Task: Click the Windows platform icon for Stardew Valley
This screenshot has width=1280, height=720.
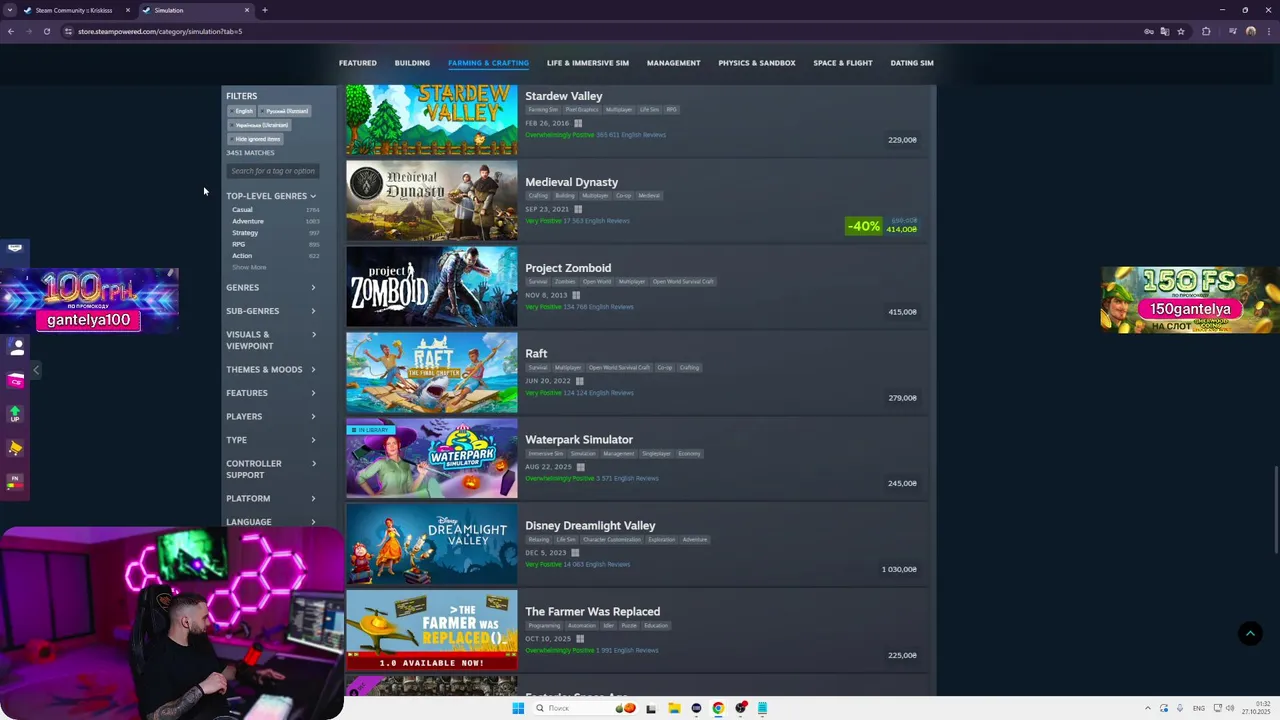Action: click(x=578, y=123)
